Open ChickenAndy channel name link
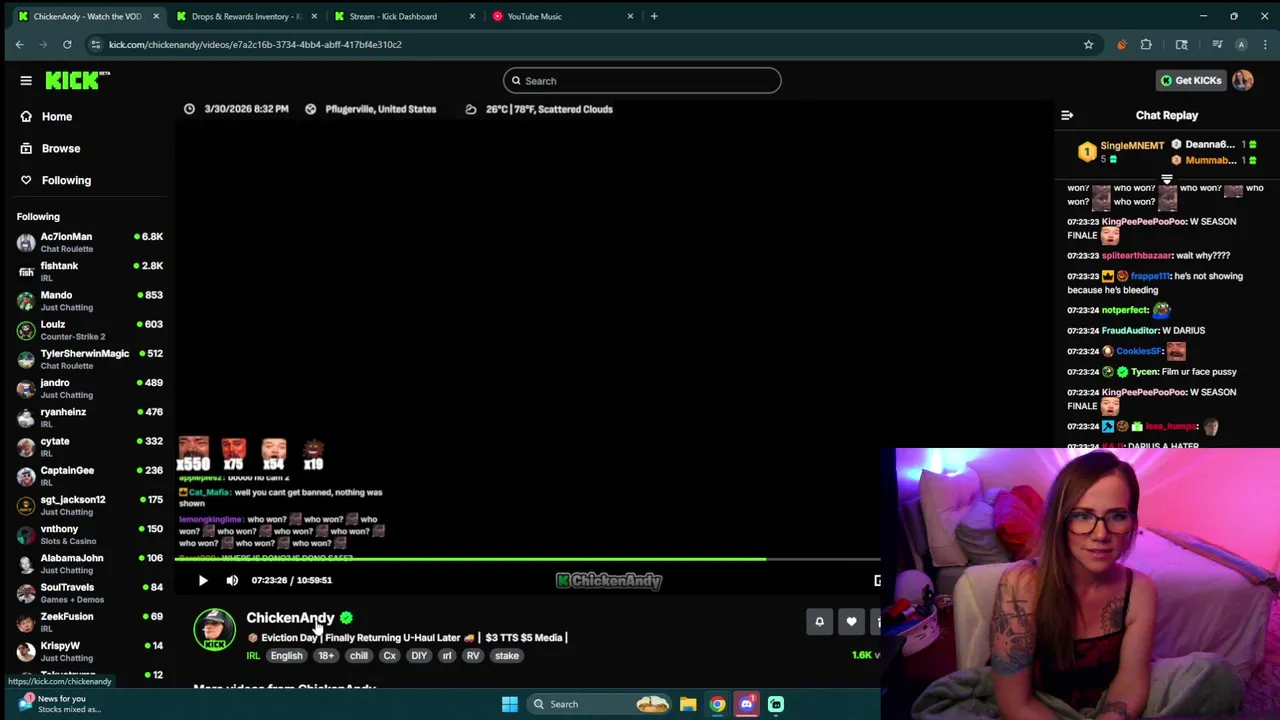Image resolution: width=1280 pixels, height=720 pixels. click(x=290, y=618)
